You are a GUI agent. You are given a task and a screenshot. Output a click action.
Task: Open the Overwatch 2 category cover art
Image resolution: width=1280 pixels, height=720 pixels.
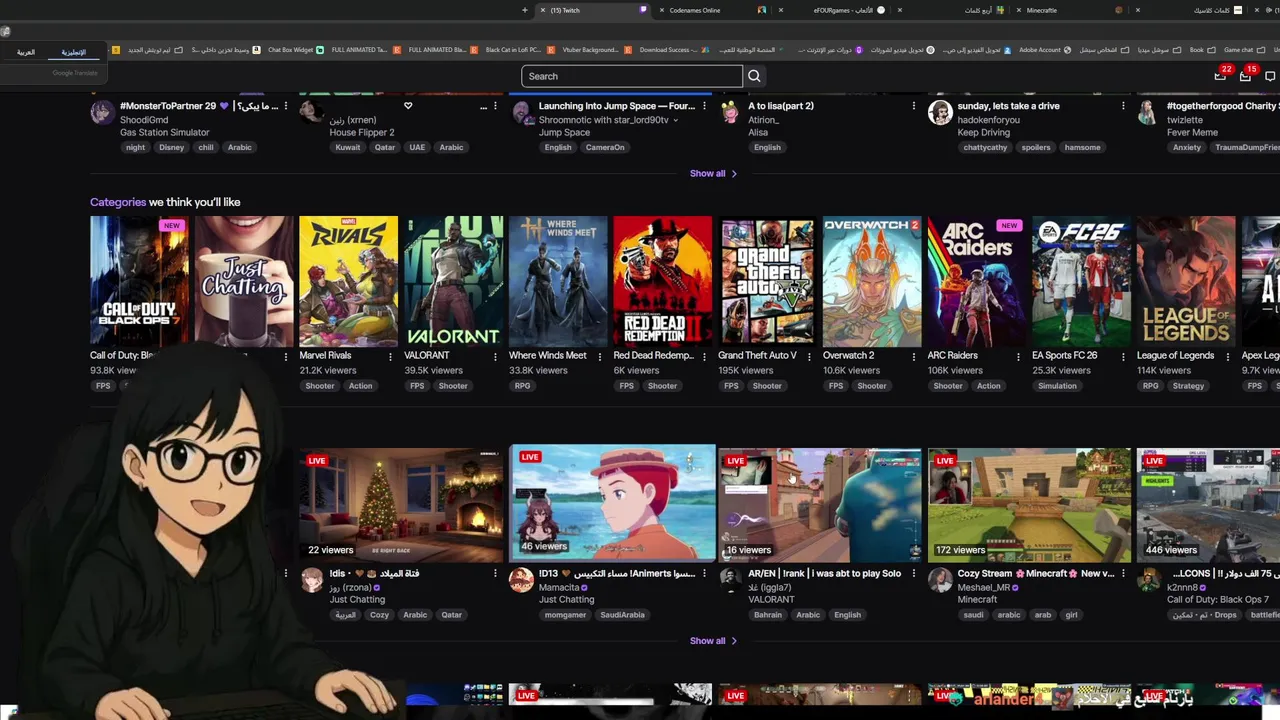pyautogui.click(x=872, y=281)
